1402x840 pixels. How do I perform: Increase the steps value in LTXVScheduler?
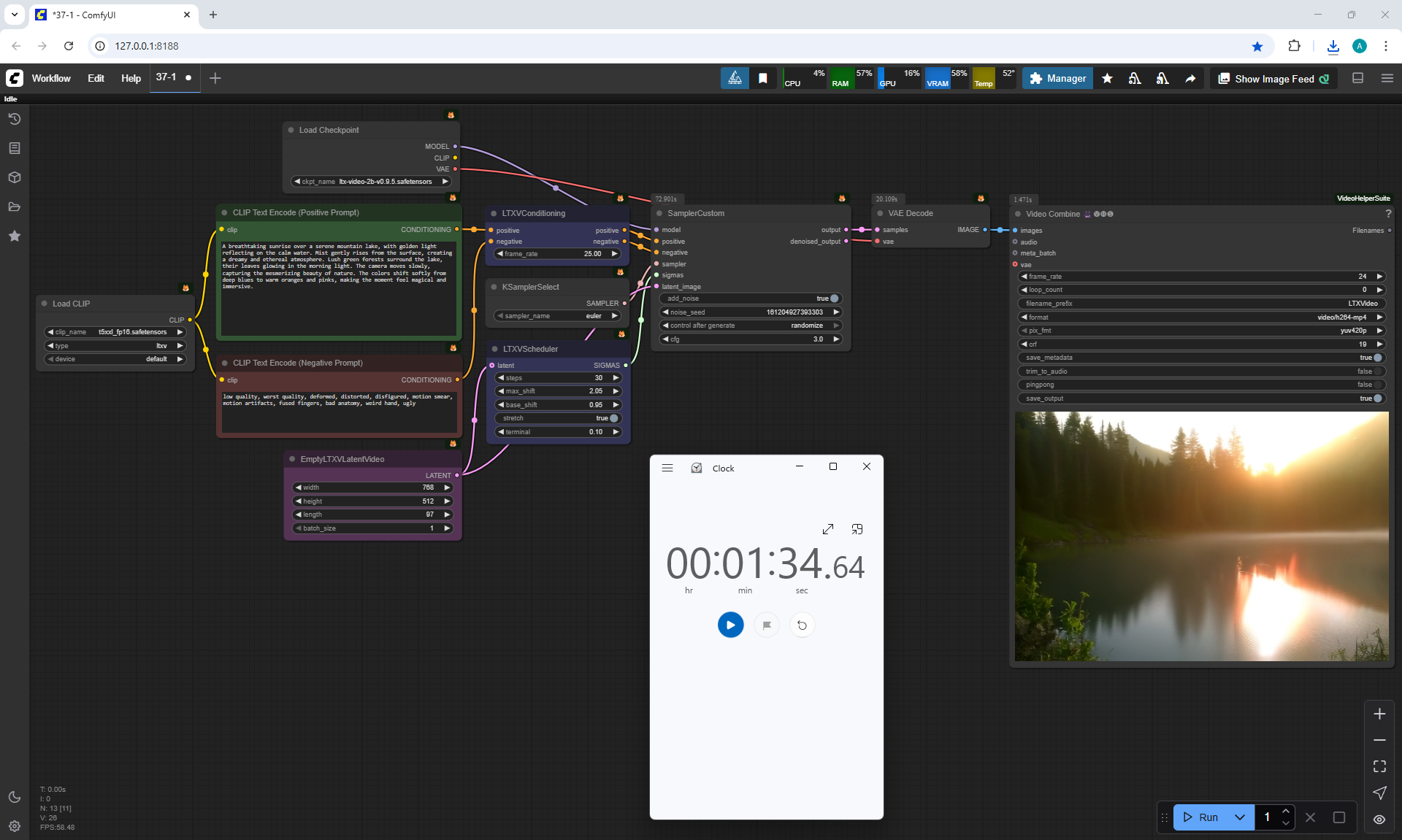(x=616, y=378)
